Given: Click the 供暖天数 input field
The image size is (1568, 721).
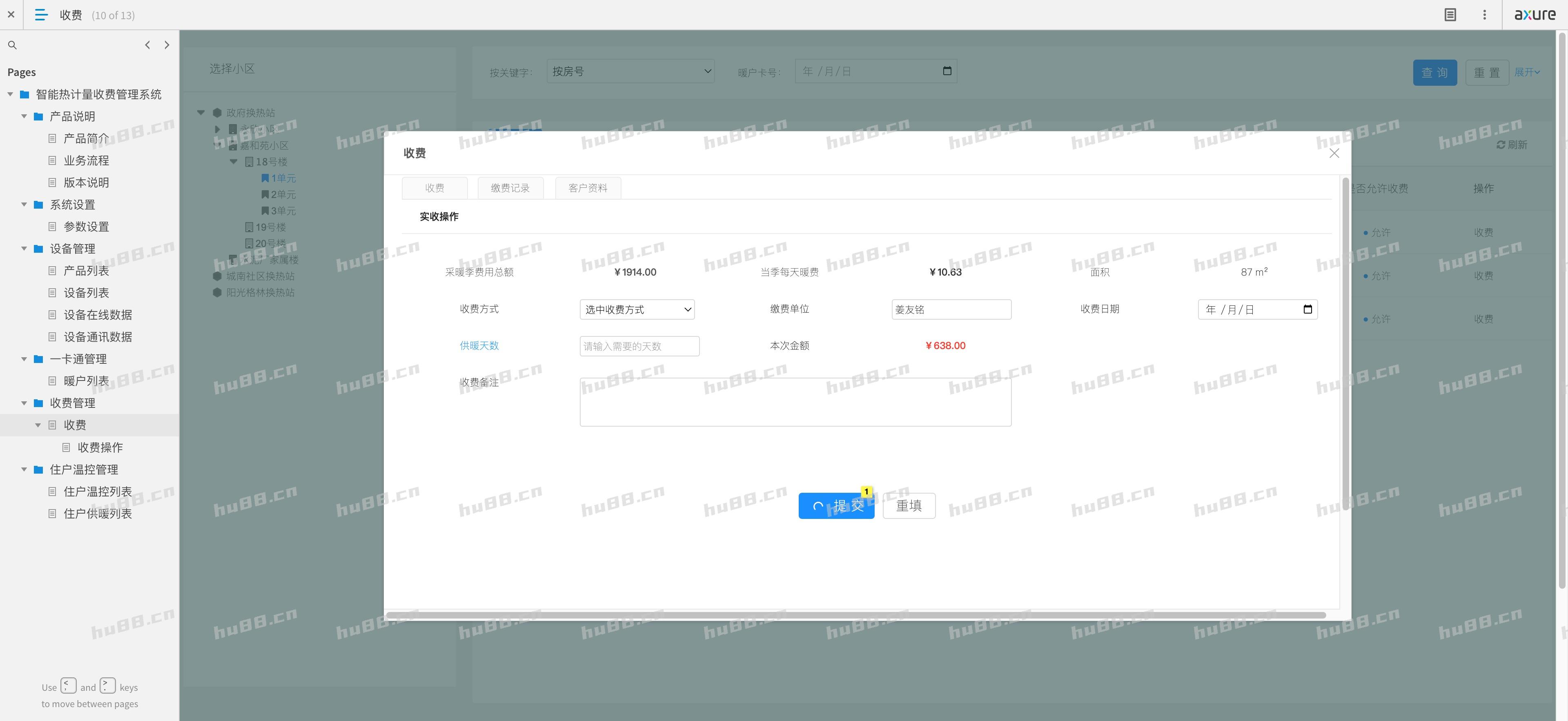Looking at the screenshot, I should [639, 346].
